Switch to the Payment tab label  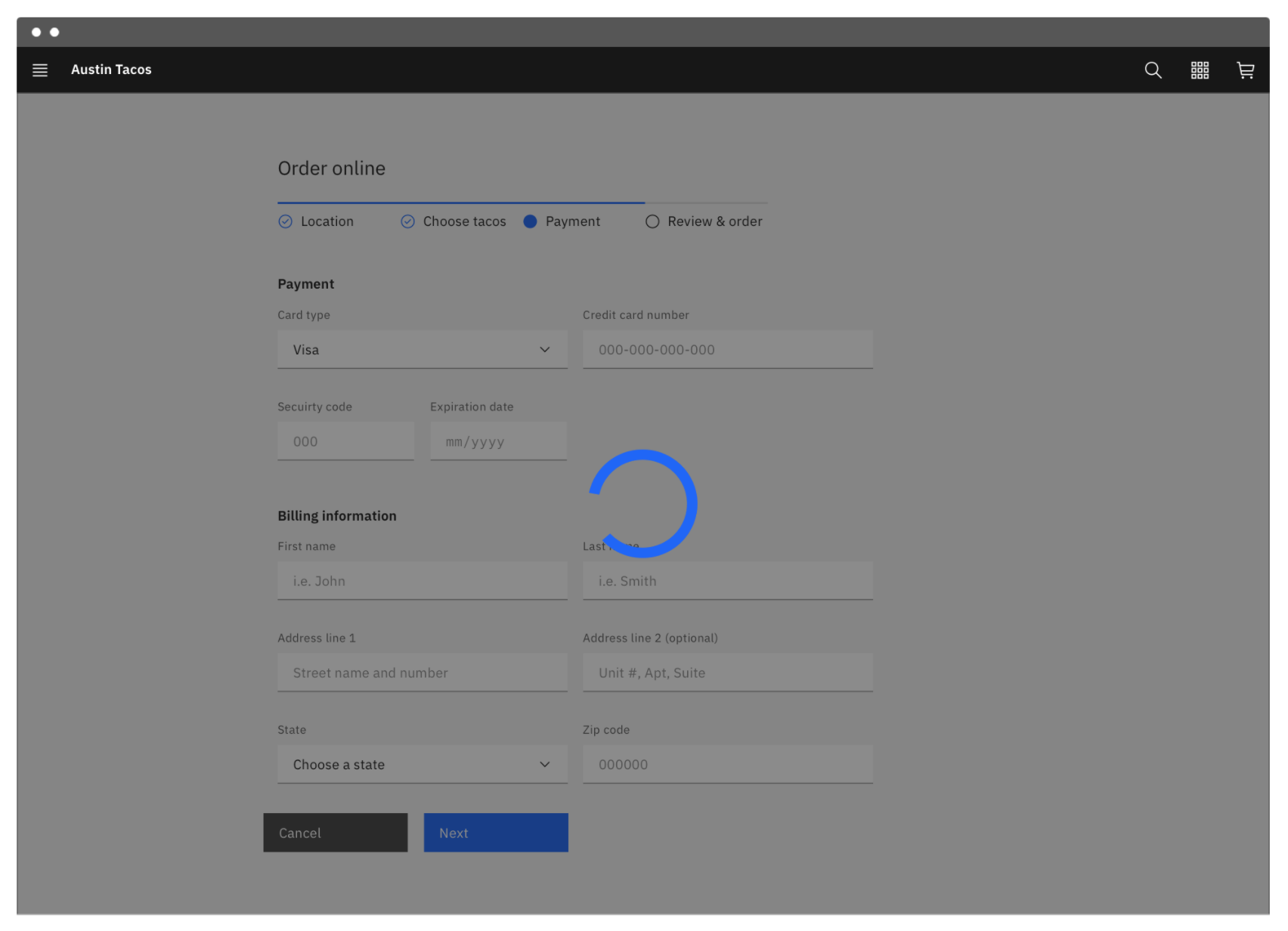(x=572, y=221)
